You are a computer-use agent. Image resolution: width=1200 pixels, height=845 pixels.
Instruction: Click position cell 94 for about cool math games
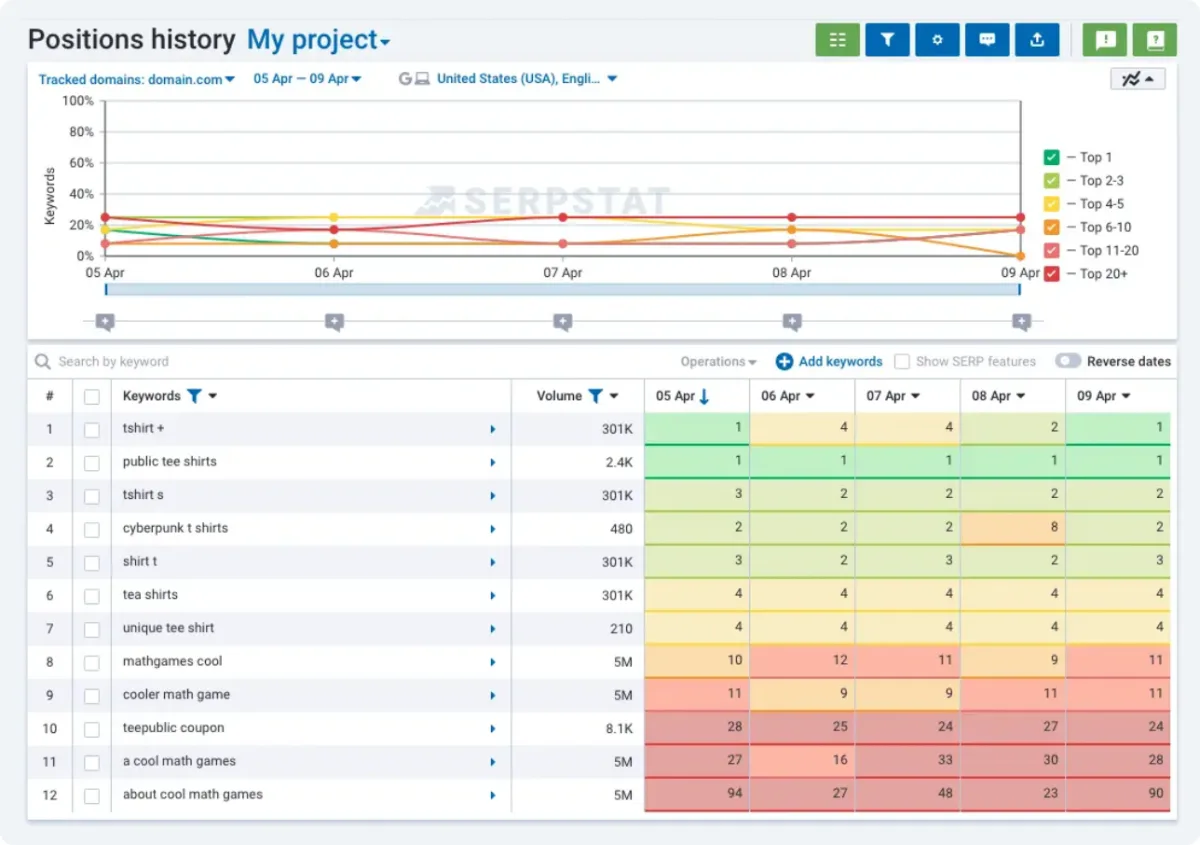click(697, 795)
